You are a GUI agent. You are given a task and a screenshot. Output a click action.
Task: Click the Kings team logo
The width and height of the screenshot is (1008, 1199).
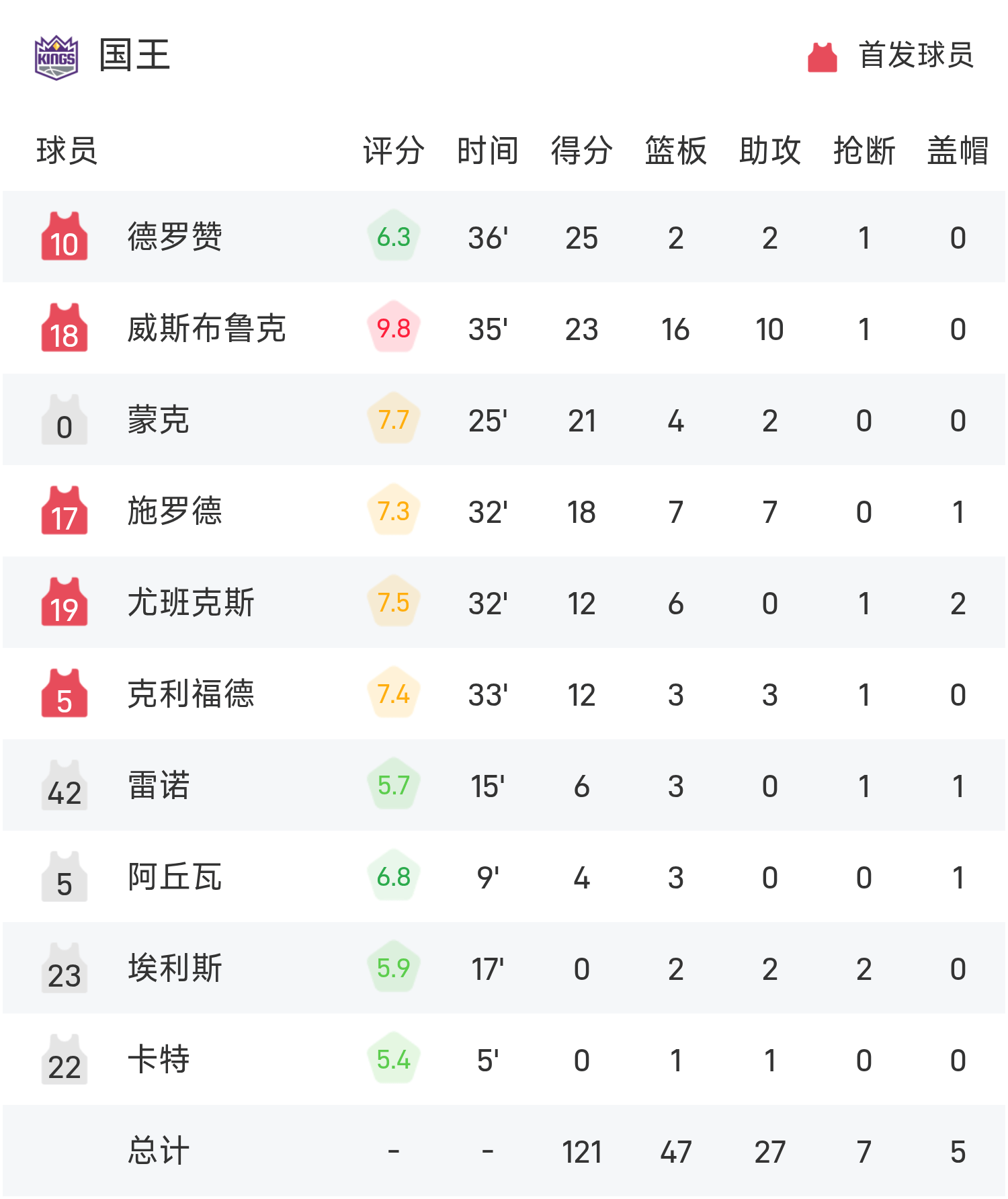tap(56, 57)
